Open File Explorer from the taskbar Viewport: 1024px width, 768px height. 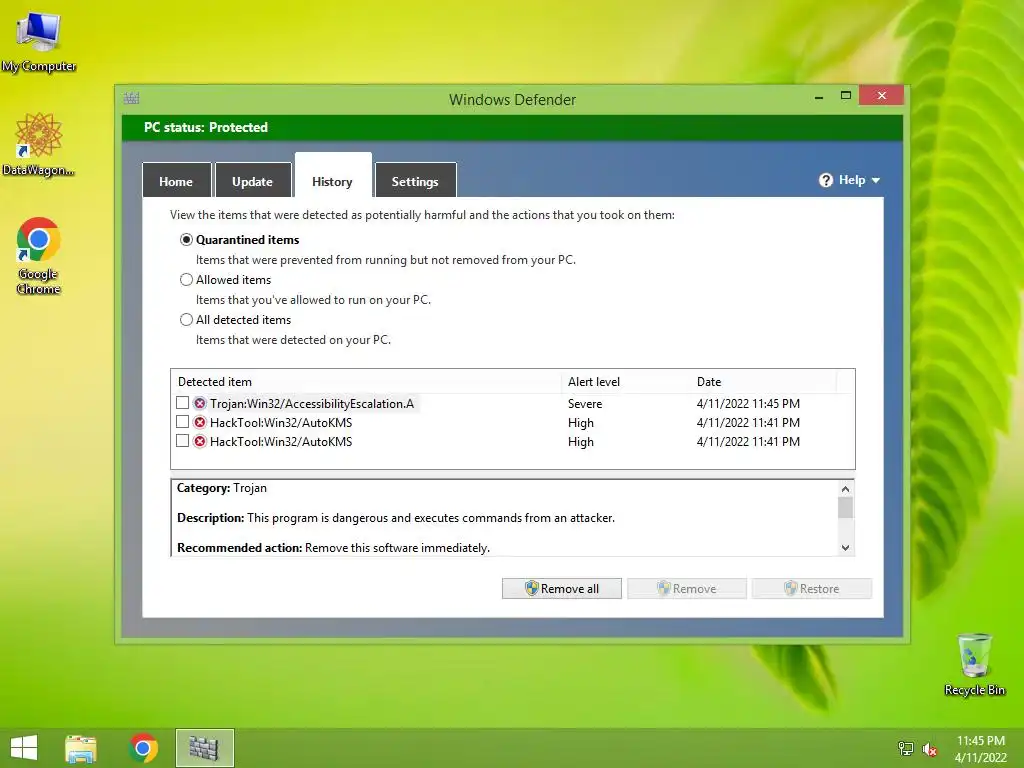click(81, 748)
